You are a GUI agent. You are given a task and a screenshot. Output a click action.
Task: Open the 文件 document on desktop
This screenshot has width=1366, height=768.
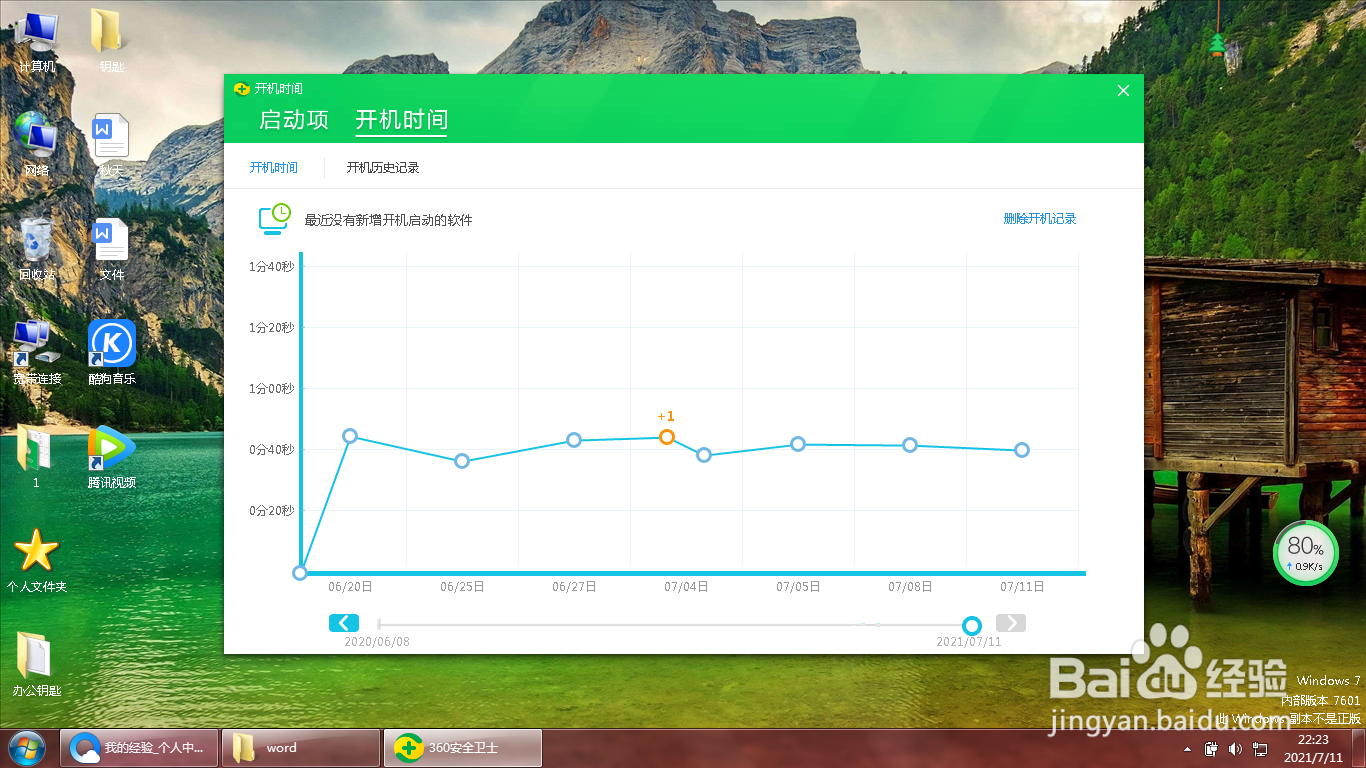[x=111, y=249]
